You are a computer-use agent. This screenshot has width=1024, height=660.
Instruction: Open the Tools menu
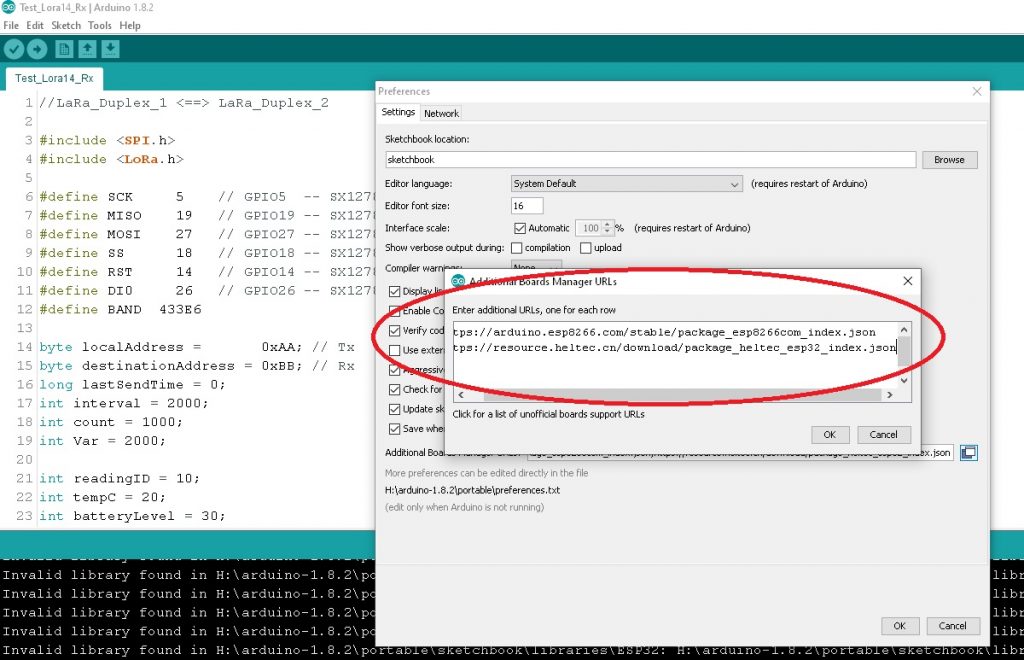click(x=99, y=25)
